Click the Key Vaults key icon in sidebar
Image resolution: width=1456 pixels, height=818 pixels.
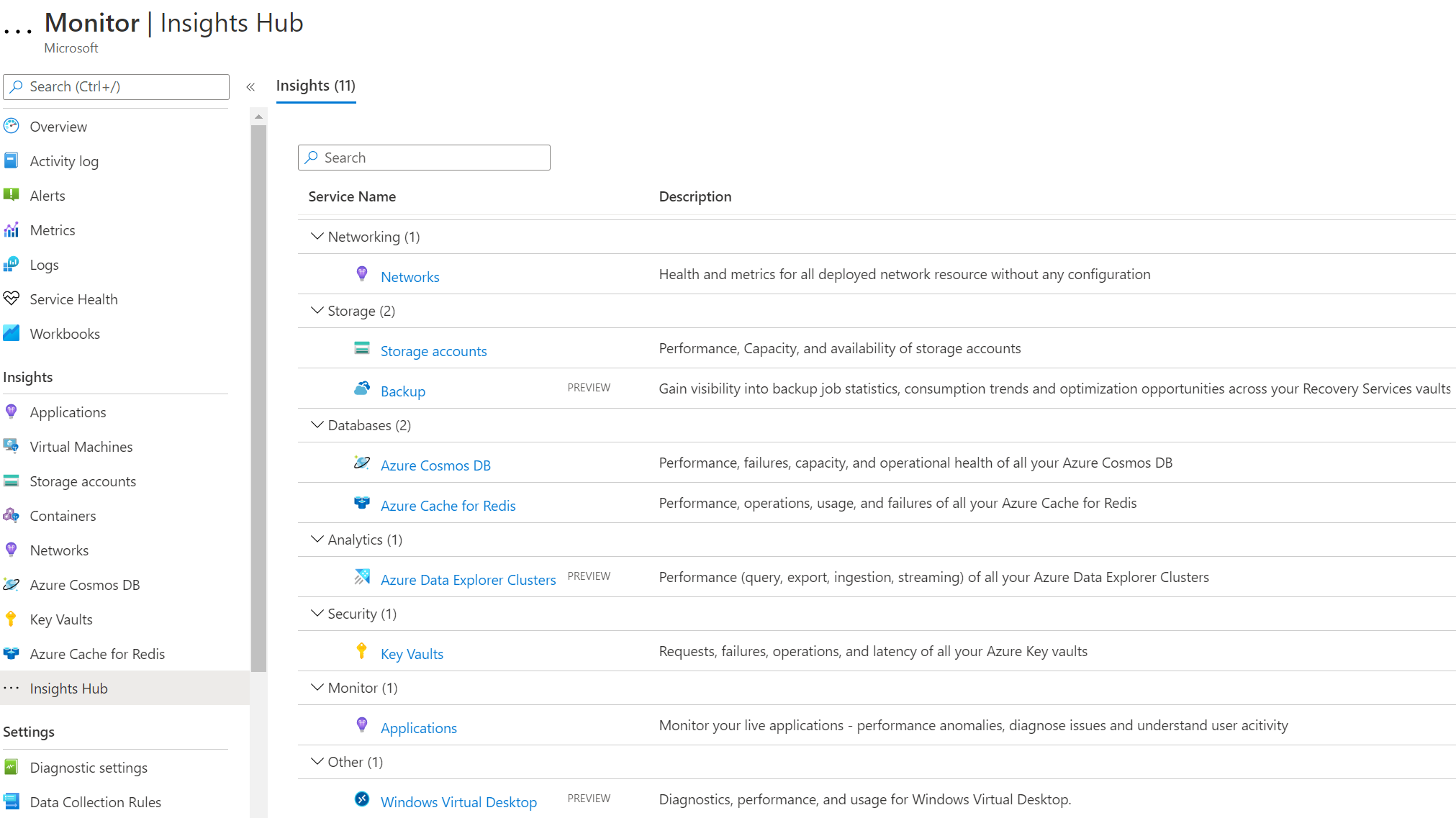click(12, 619)
